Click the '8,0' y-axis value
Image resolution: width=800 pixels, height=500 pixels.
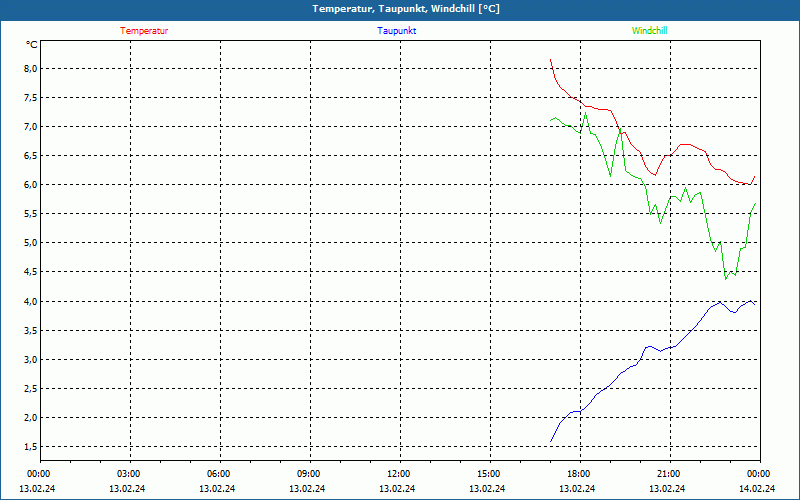click(31, 68)
